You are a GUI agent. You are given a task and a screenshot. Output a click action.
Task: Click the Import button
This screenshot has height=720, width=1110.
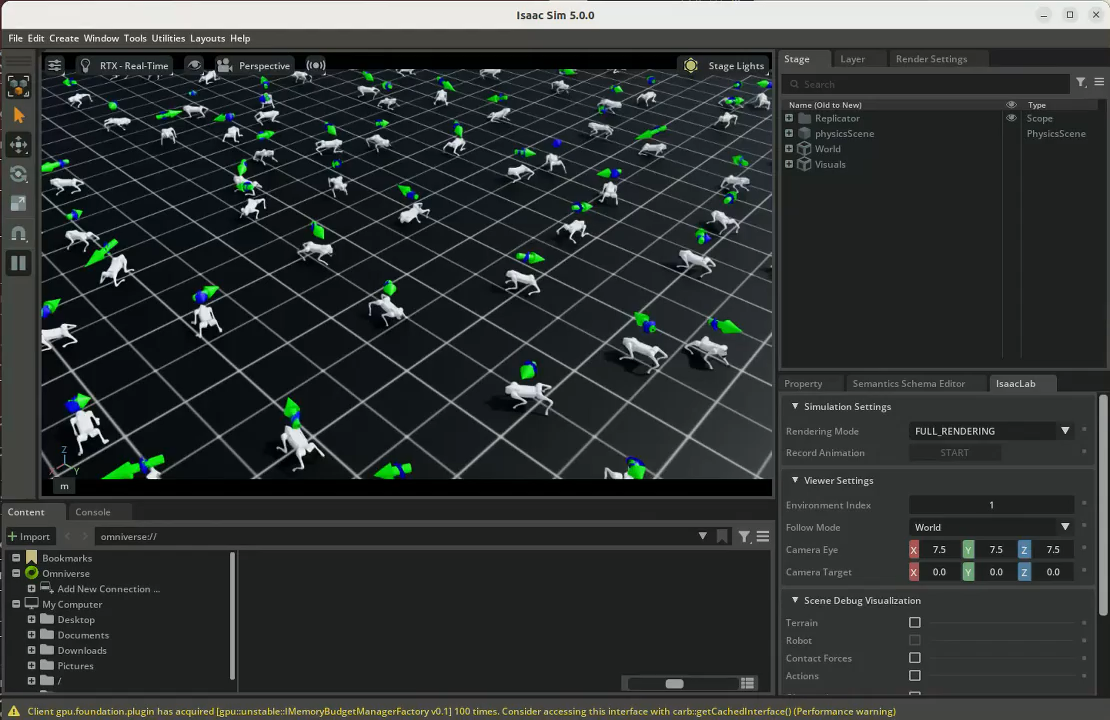[29, 536]
